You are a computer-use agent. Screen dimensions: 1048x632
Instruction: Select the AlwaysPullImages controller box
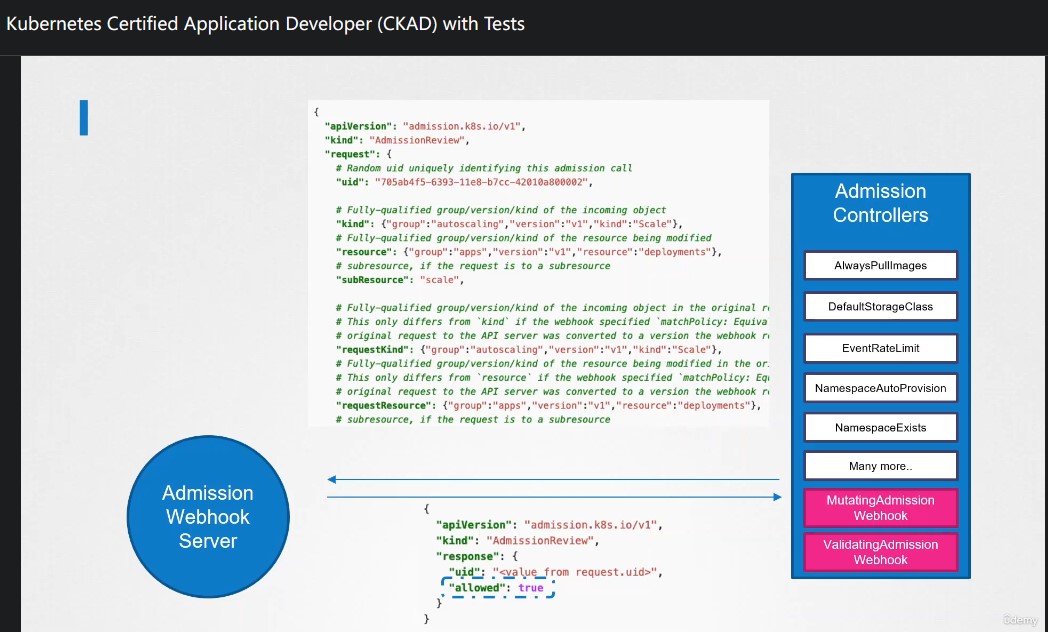(880, 265)
